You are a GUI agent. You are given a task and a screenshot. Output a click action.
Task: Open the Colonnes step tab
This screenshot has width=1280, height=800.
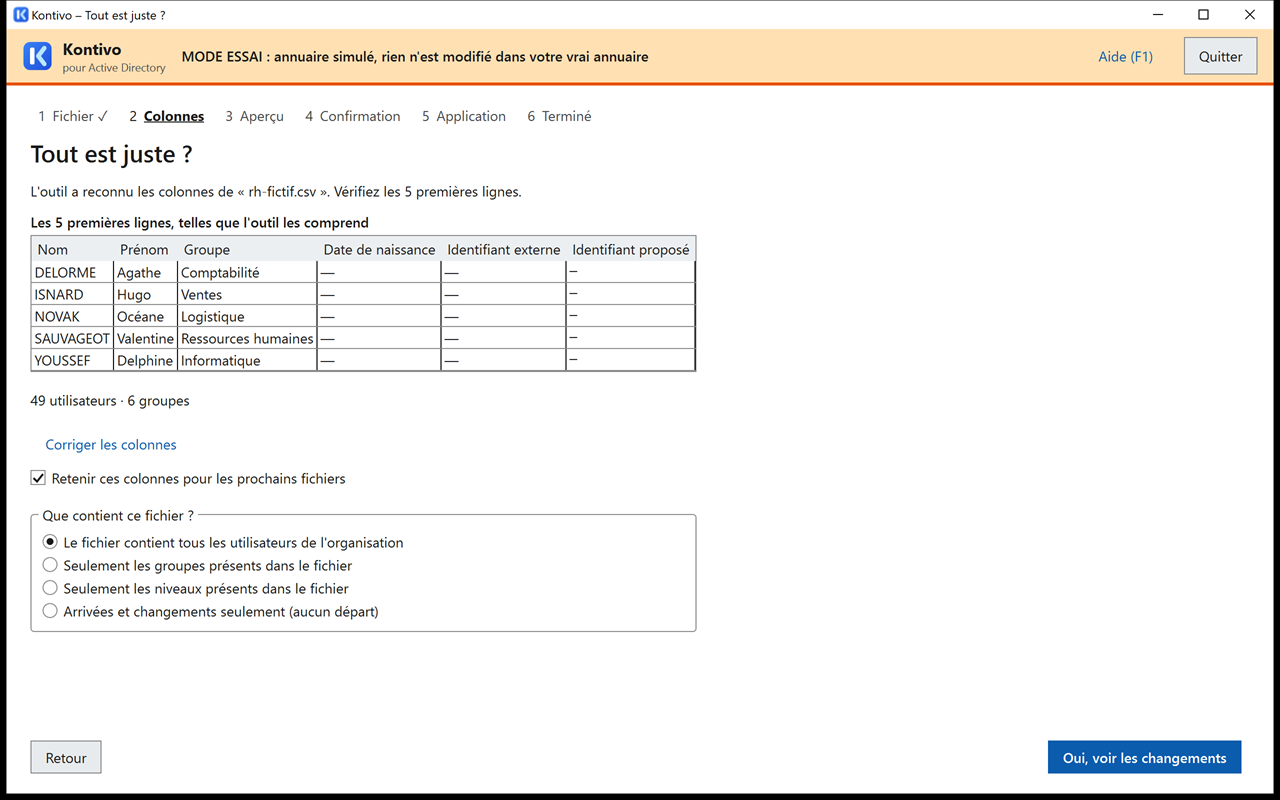[x=166, y=116]
